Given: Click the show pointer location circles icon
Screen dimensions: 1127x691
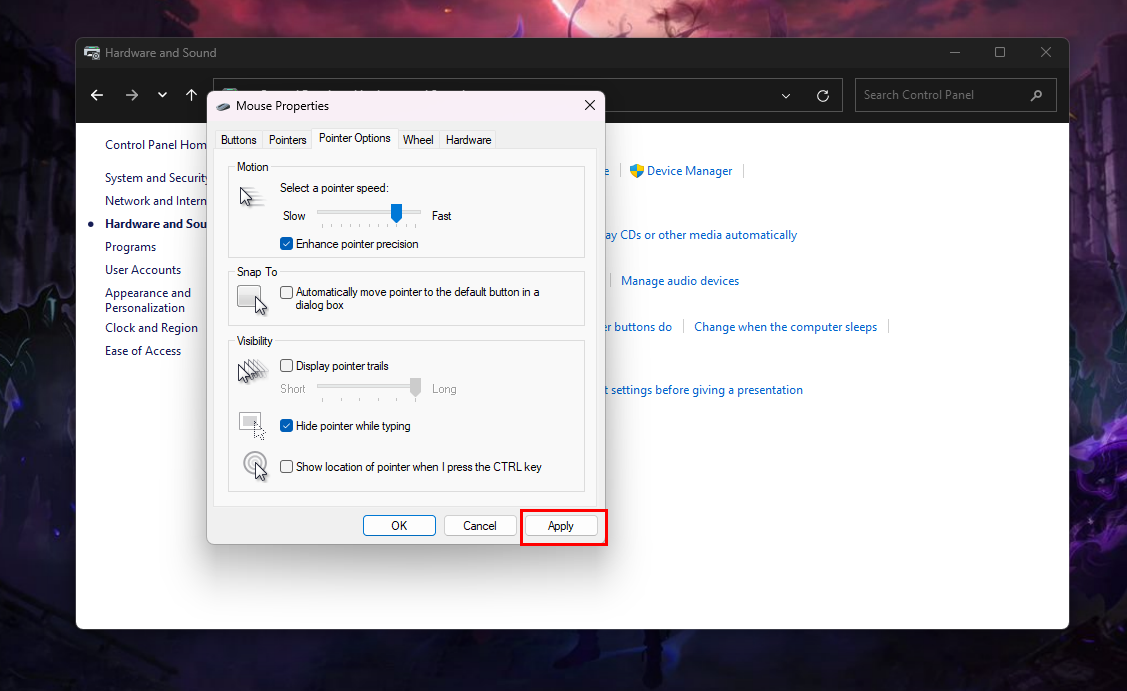Looking at the screenshot, I should (255, 465).
